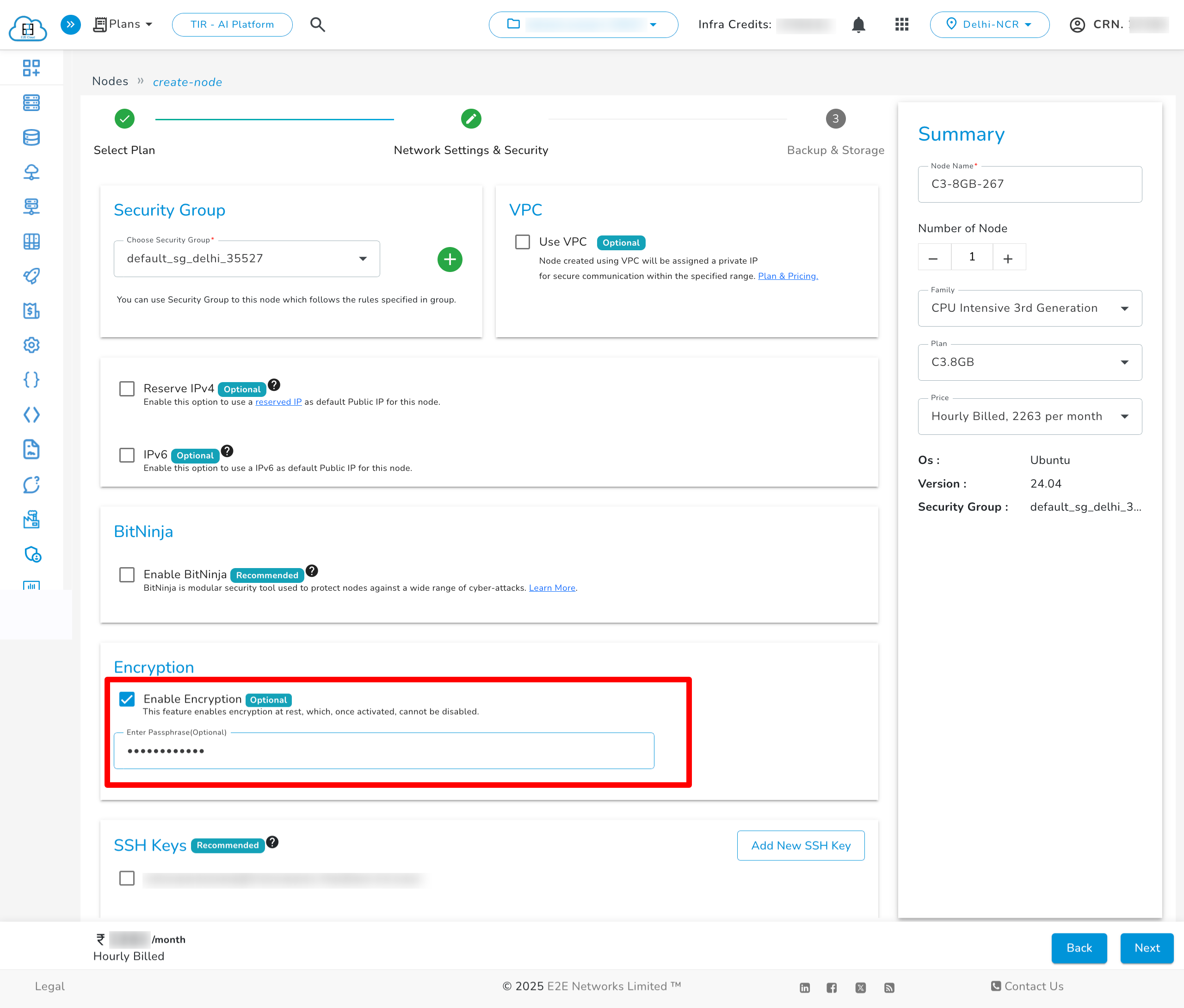Click the notification bell icon
This screenshot has width=1184, height=1008.
[x=859, y=25]
